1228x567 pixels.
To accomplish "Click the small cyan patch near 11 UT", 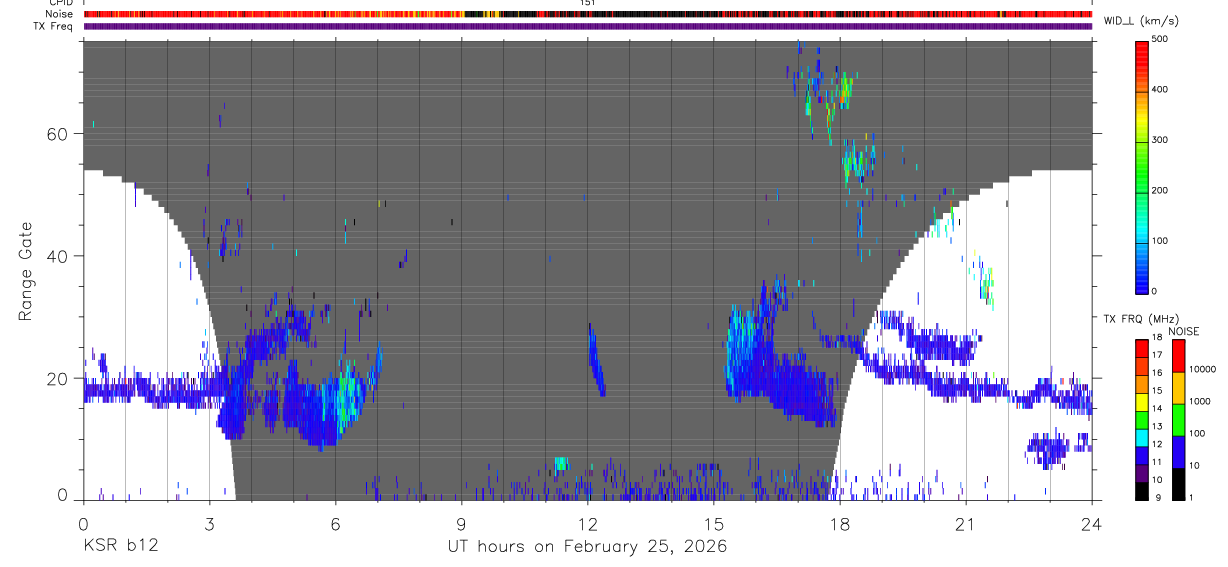I will (x=561, y=463).
